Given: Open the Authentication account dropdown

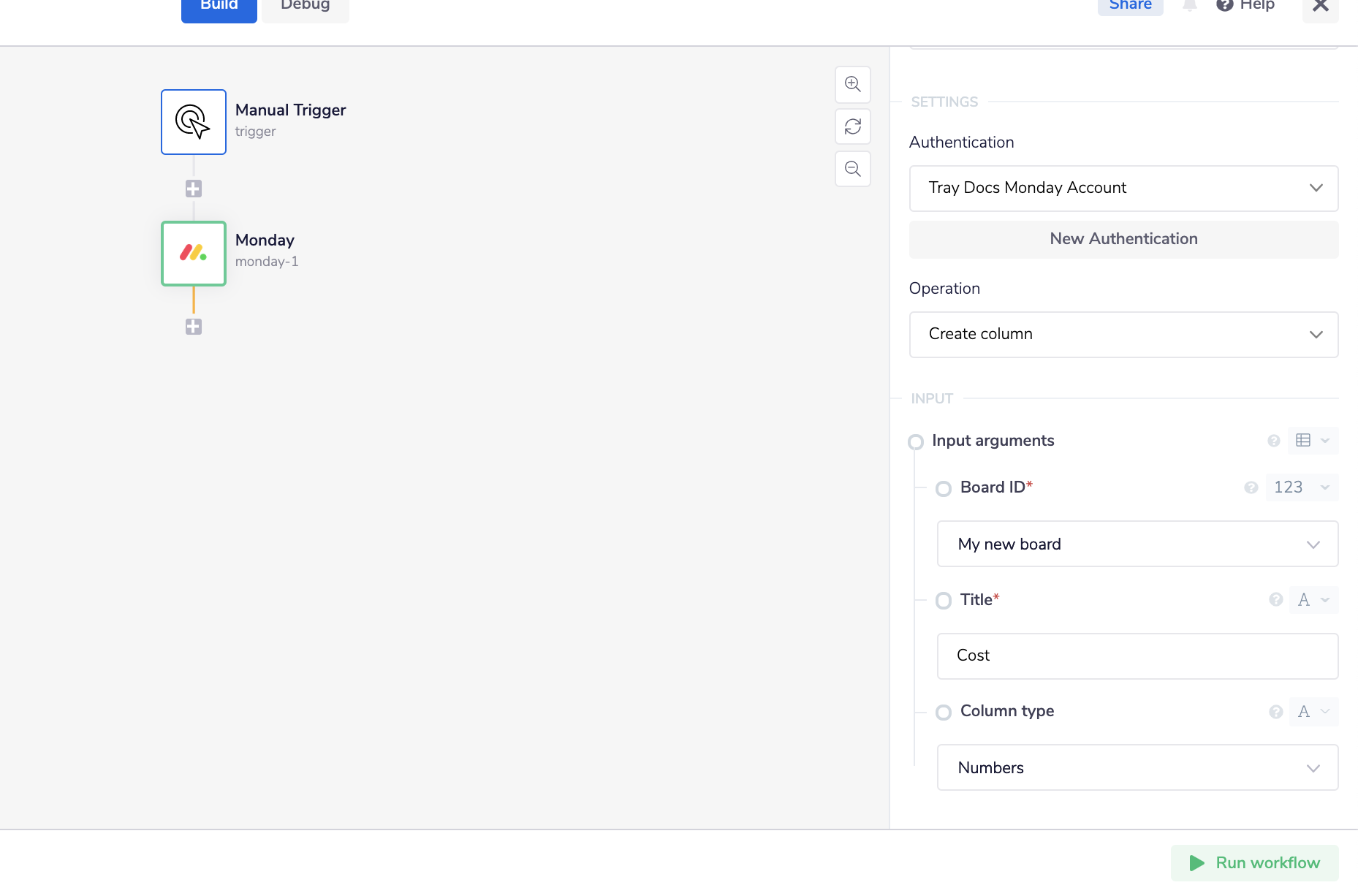Looking at the screenshot, I should pyautogui.click(x=1123, y=189).
